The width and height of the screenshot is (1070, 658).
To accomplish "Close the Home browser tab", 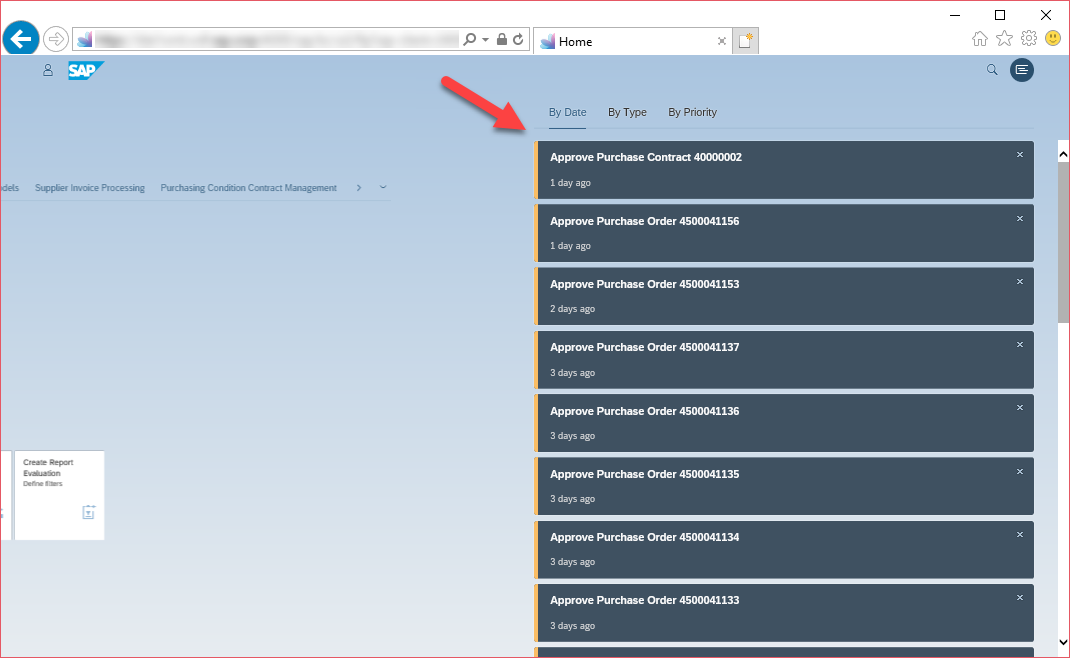I will (x=721, y=41).
